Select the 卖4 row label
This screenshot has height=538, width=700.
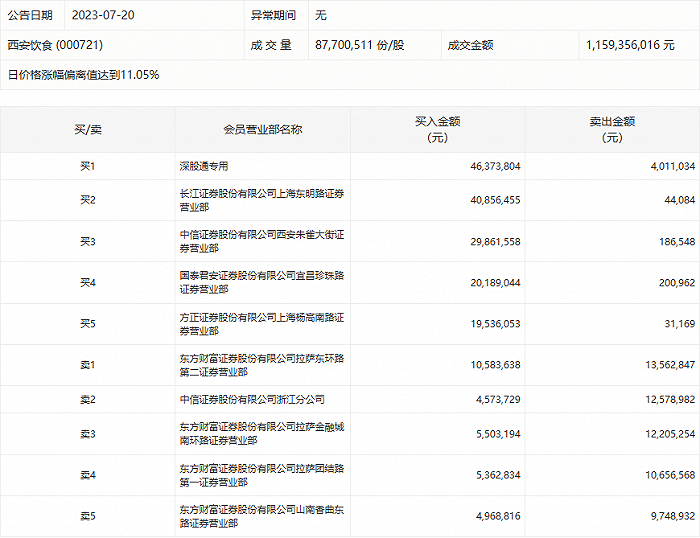(88, 475)
